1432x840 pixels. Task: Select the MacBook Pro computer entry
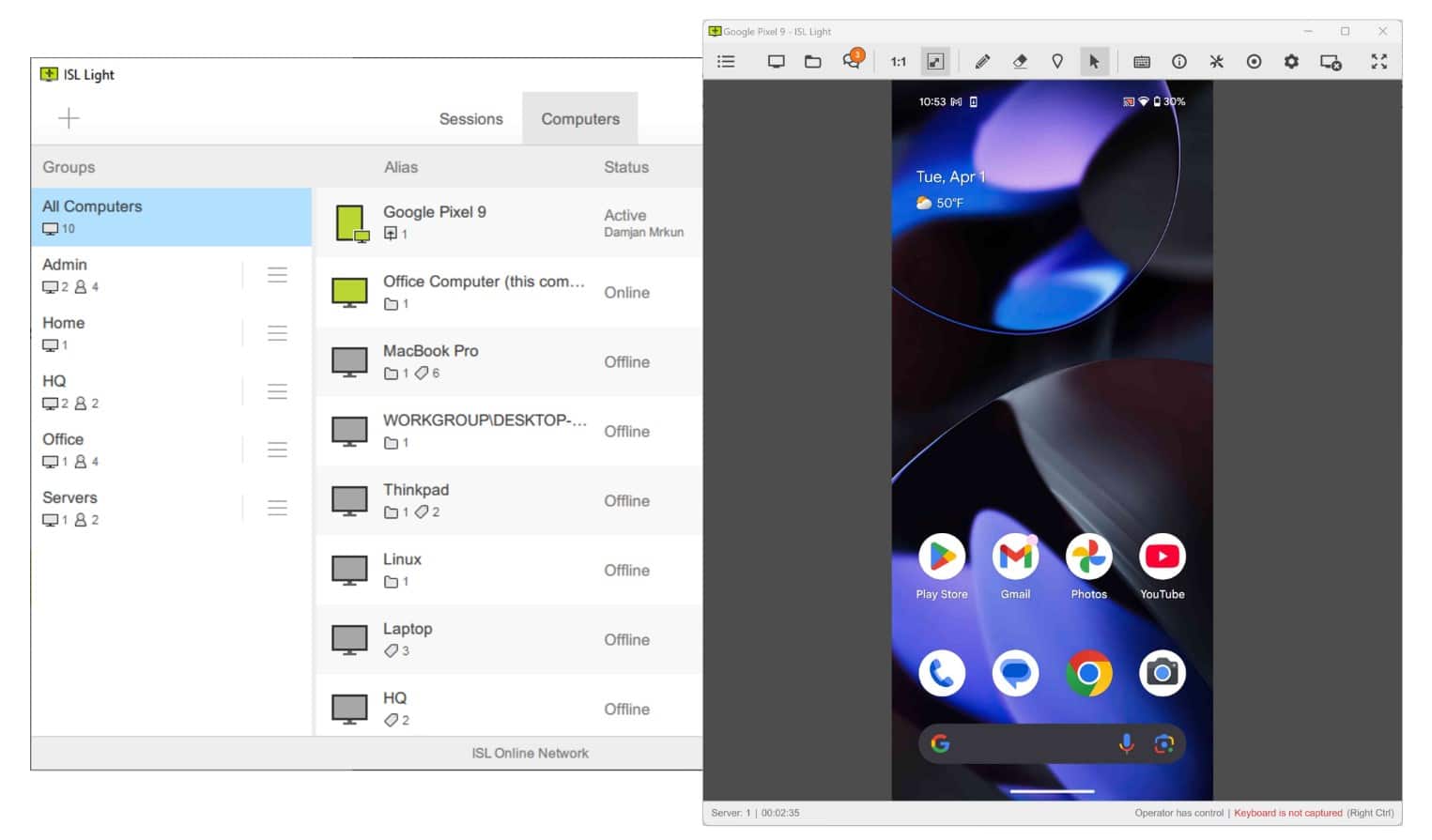pyautogui.click(x=507, y=361)
